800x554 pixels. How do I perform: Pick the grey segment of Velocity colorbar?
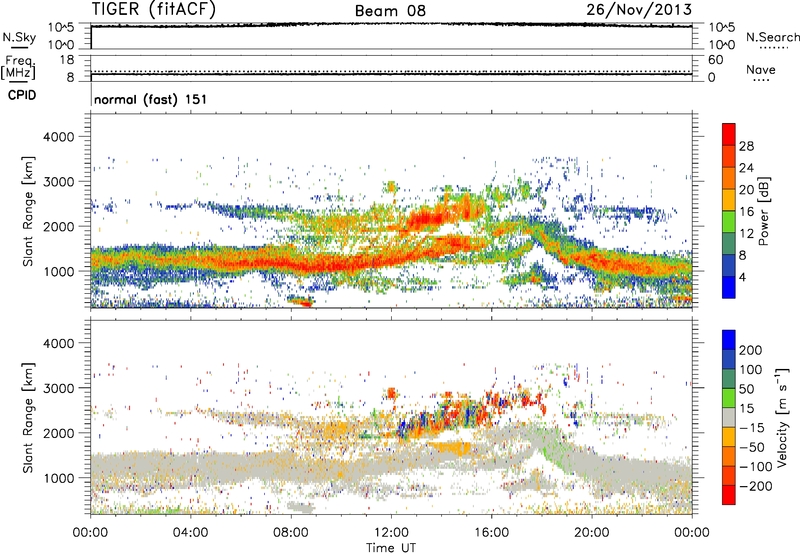729,417
